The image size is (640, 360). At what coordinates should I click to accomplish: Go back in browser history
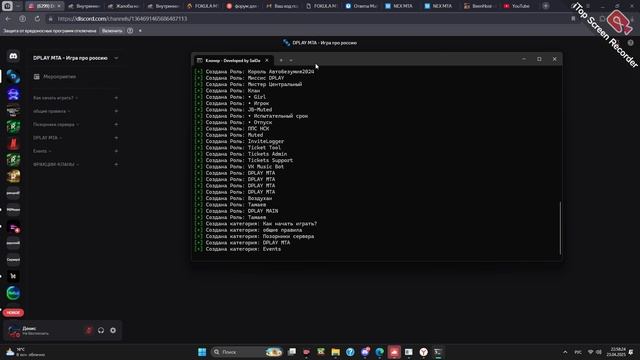tap(8, 19)
